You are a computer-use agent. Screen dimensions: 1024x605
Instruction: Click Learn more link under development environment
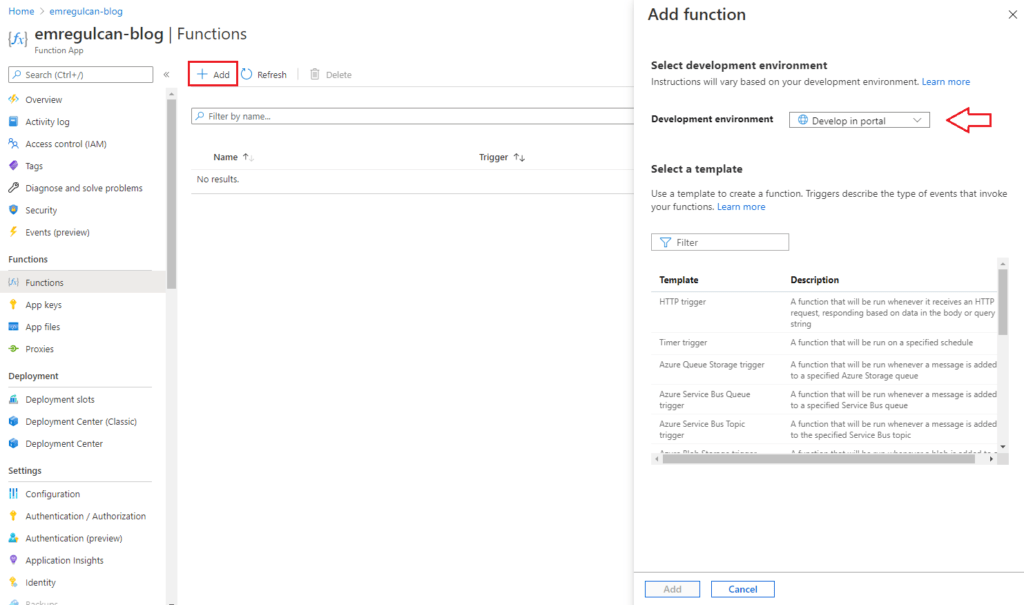tap(946, 82)
